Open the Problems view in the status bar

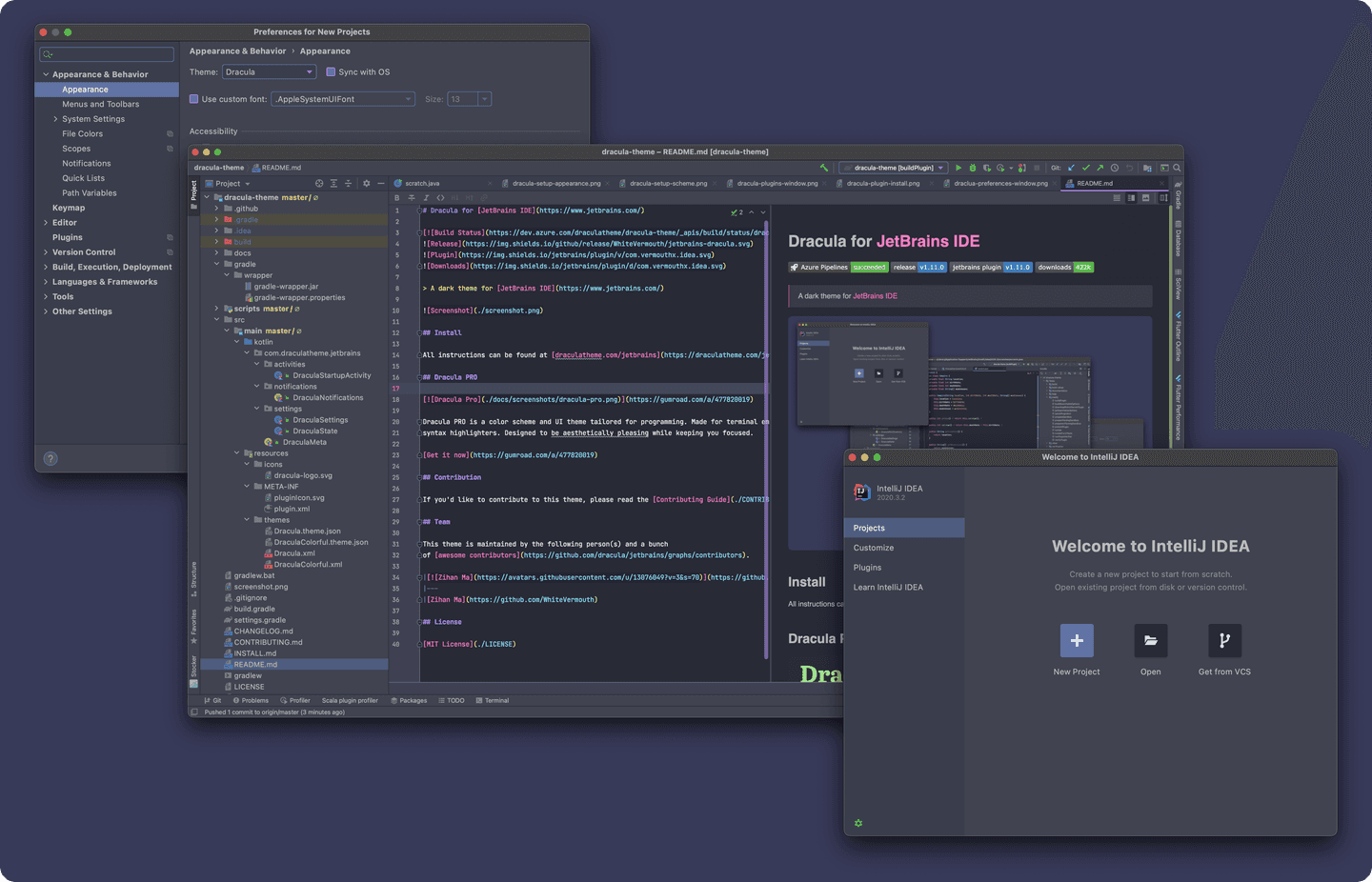(x=251, y=700)
